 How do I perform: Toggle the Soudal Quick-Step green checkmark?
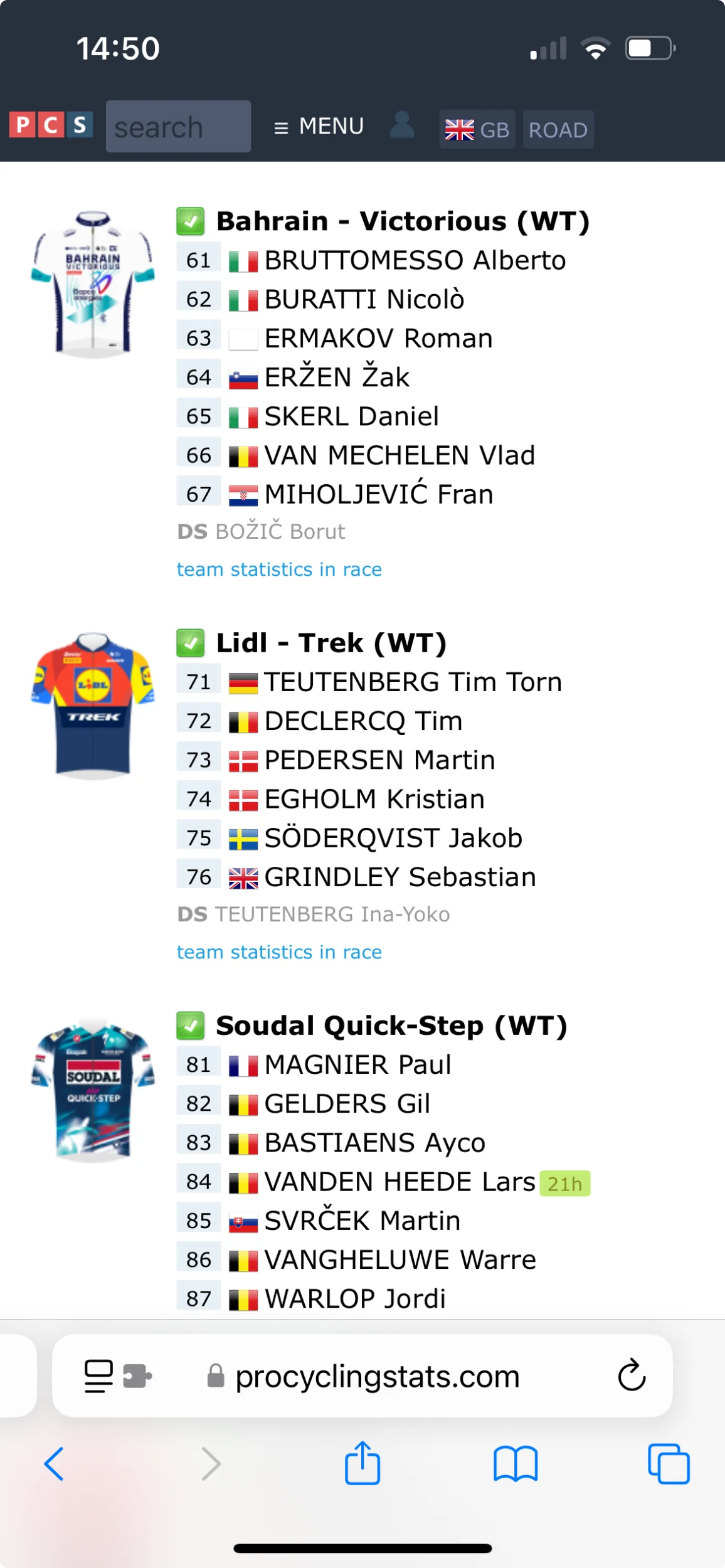[x=190, y=1025]
